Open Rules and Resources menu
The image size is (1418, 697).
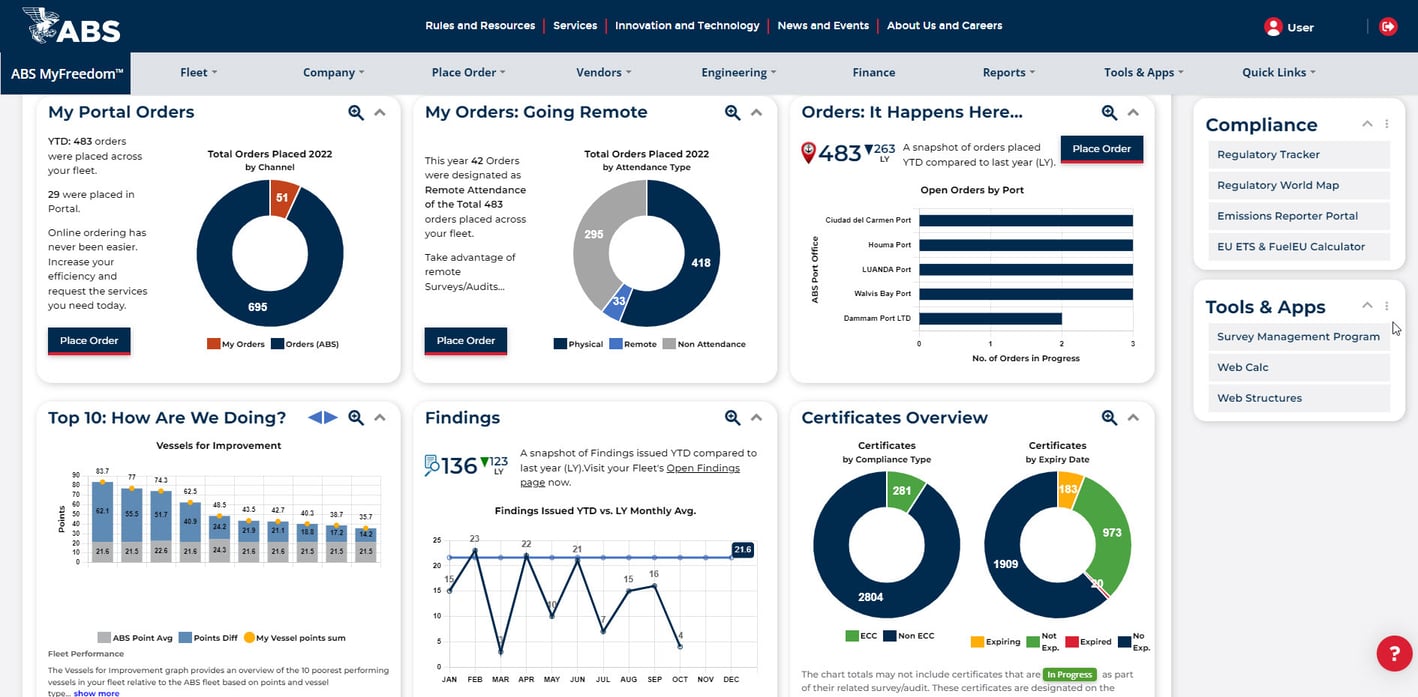click(x=480, y=26)
